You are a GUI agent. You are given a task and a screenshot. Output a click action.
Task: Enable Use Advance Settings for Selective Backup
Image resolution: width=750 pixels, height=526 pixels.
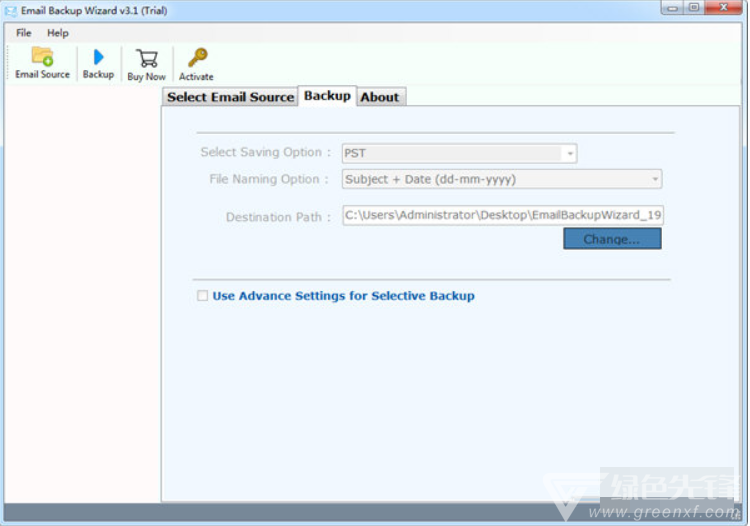coord(202,296)
